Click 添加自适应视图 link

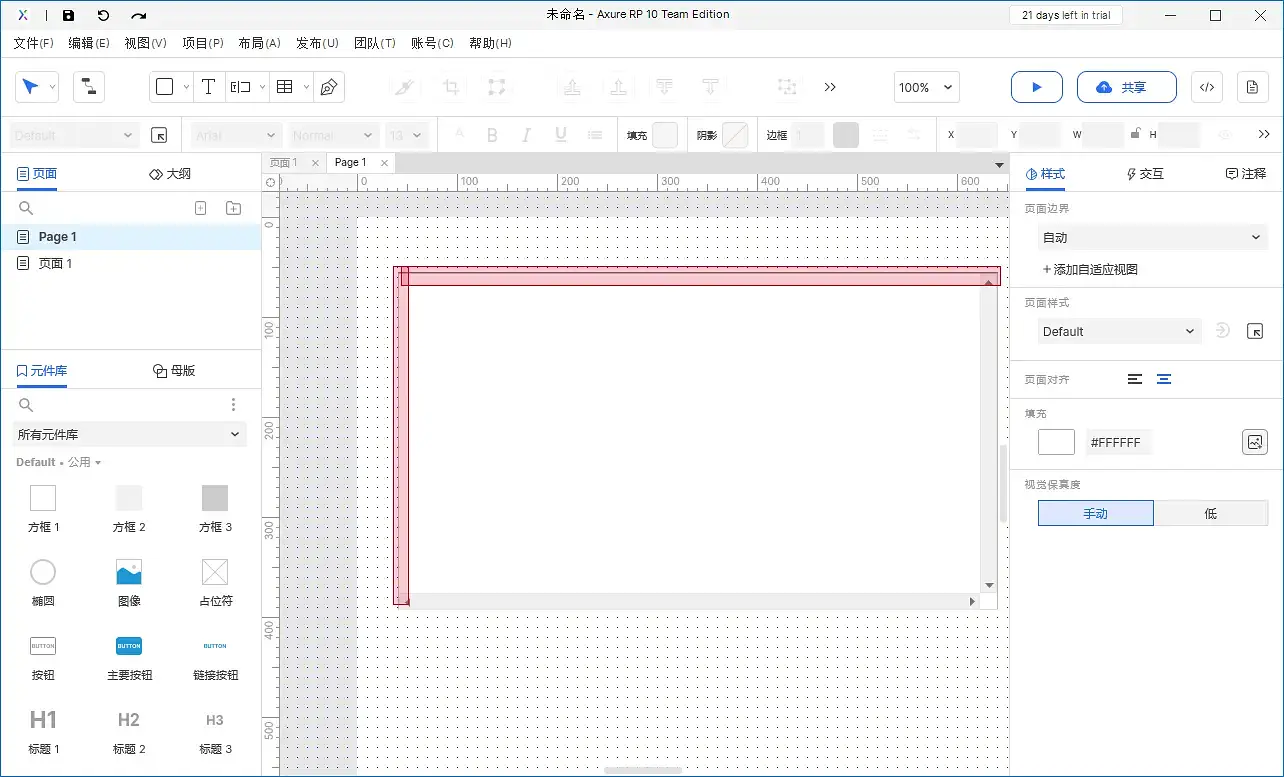(x=1090, y=269)
